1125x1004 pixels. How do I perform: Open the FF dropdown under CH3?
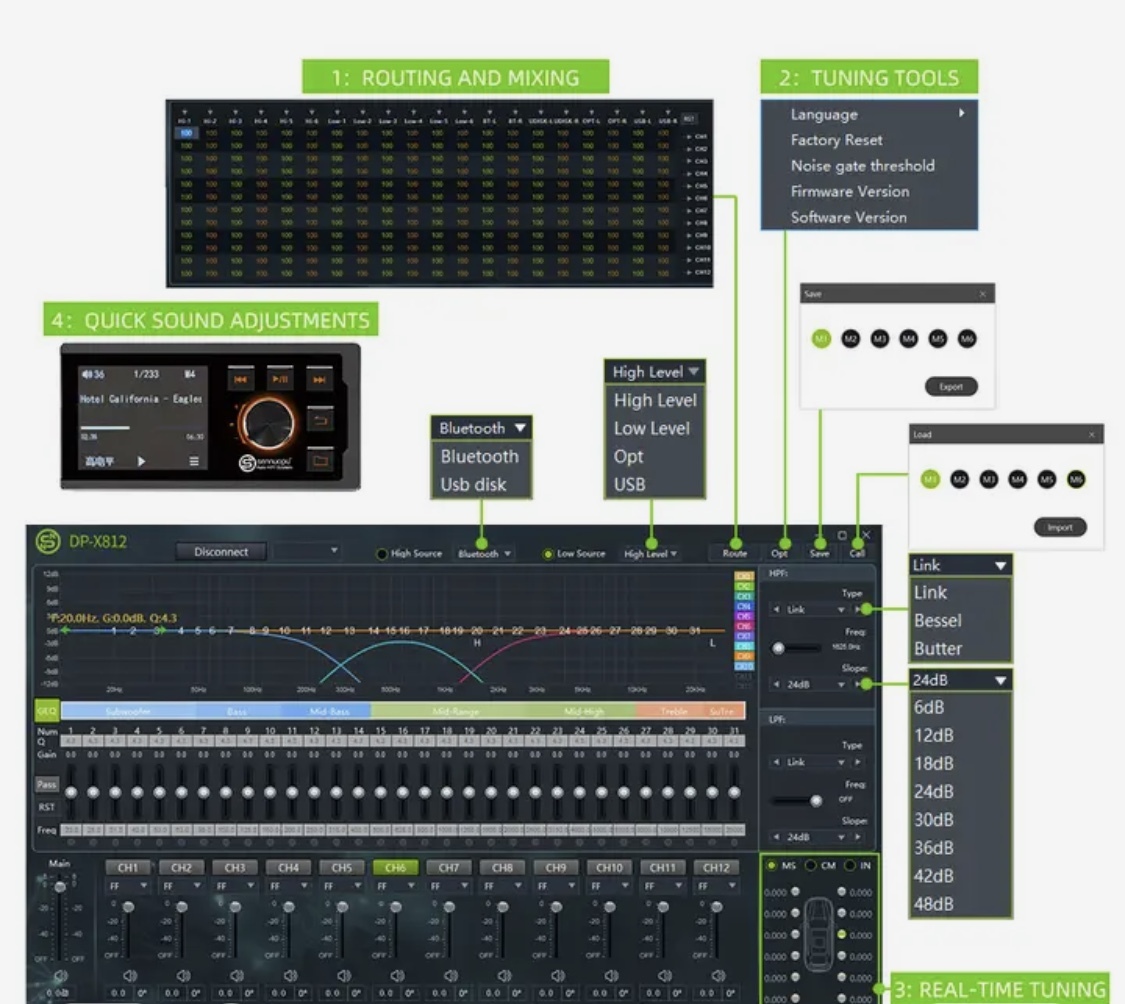point(234,886)
